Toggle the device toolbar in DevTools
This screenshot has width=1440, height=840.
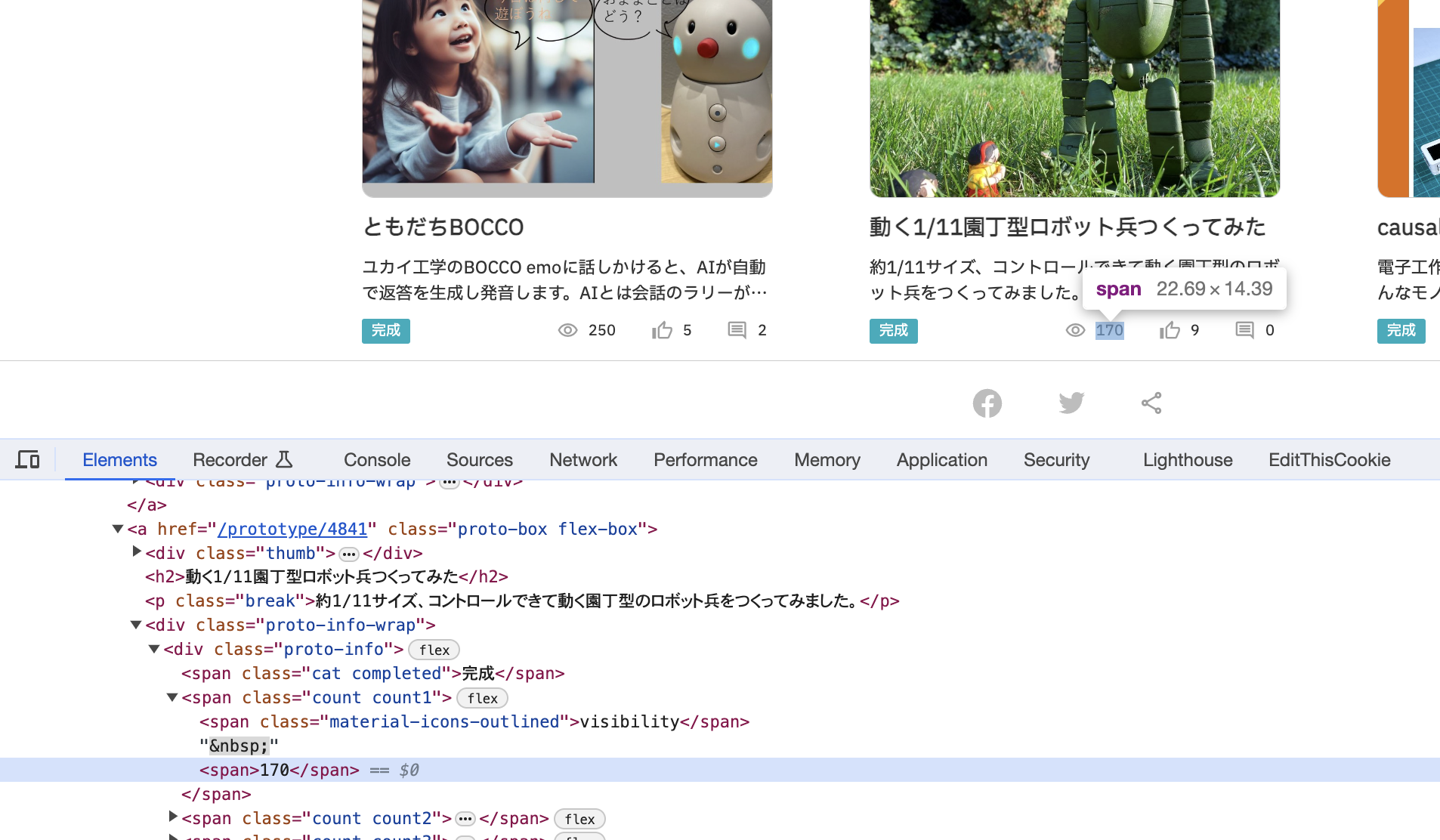pos(27,459)
